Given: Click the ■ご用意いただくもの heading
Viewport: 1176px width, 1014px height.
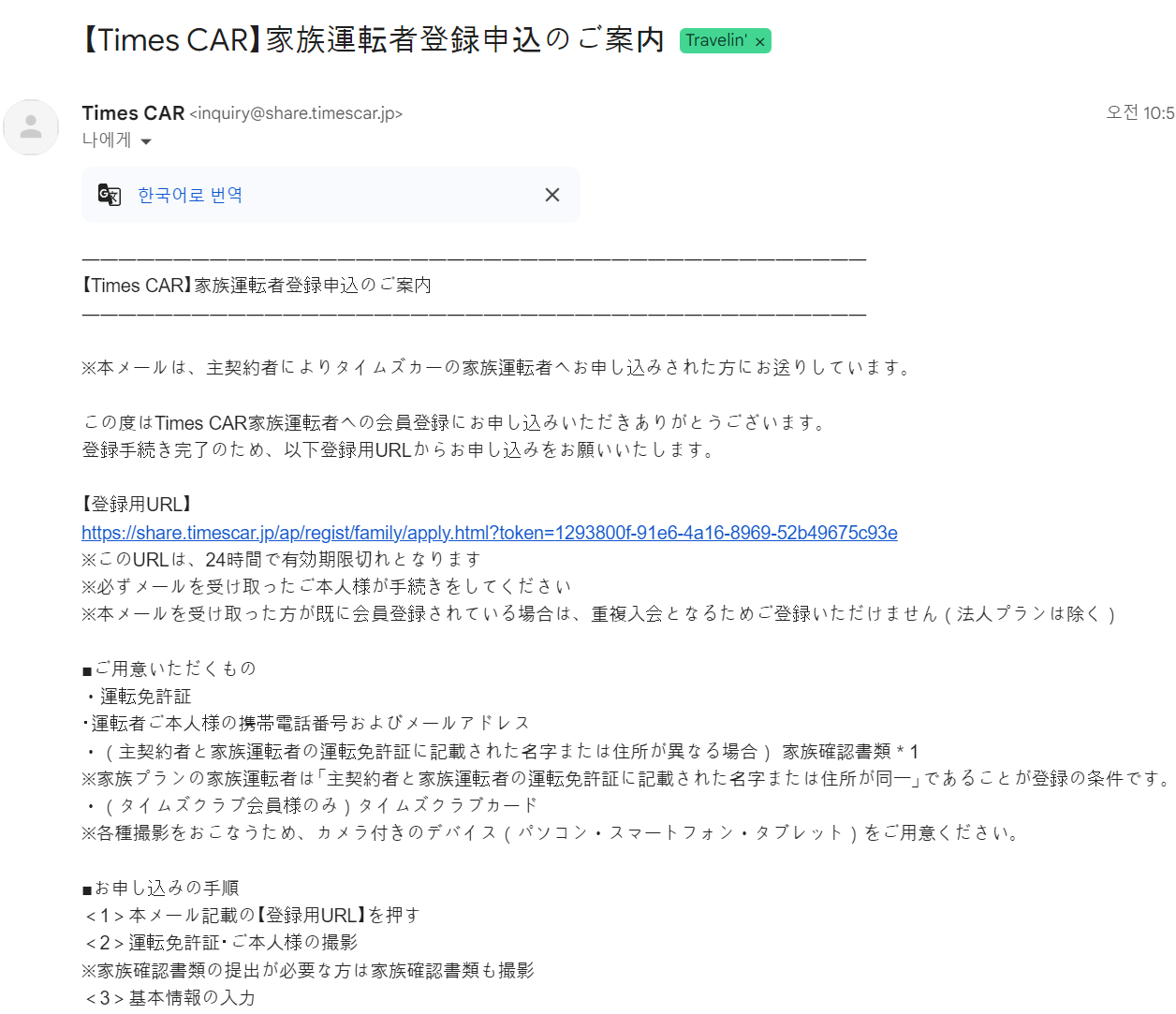Looking at the screenshot, I should point(169,669).
